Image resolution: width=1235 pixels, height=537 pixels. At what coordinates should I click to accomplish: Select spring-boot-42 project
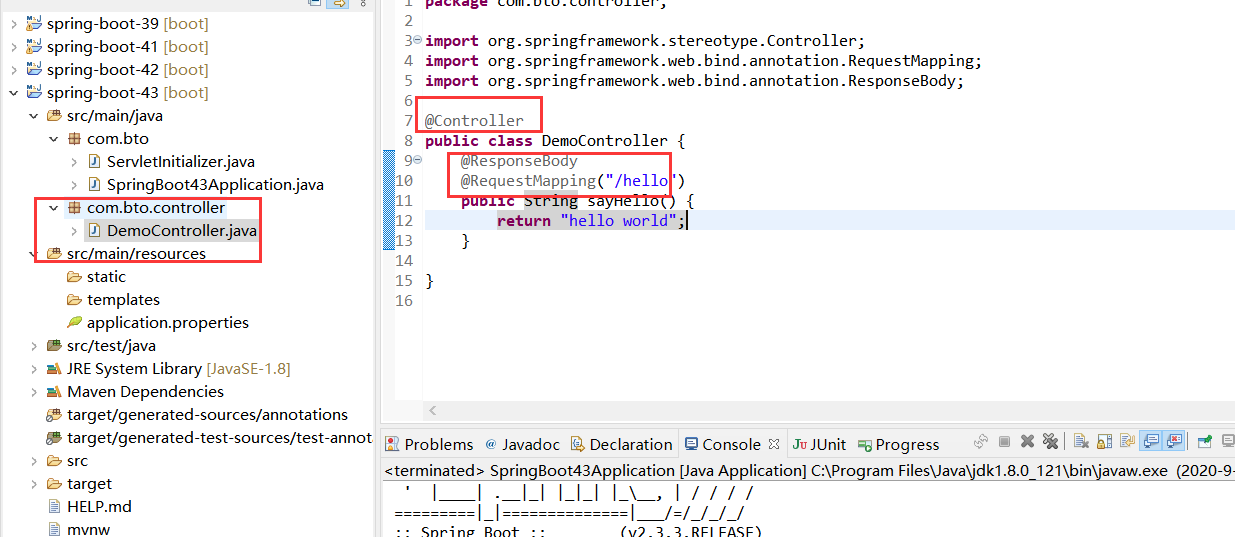click(103, 69)
